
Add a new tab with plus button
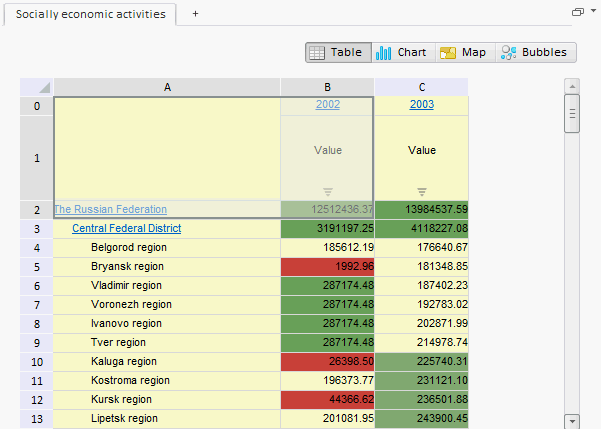coord(195,14)
